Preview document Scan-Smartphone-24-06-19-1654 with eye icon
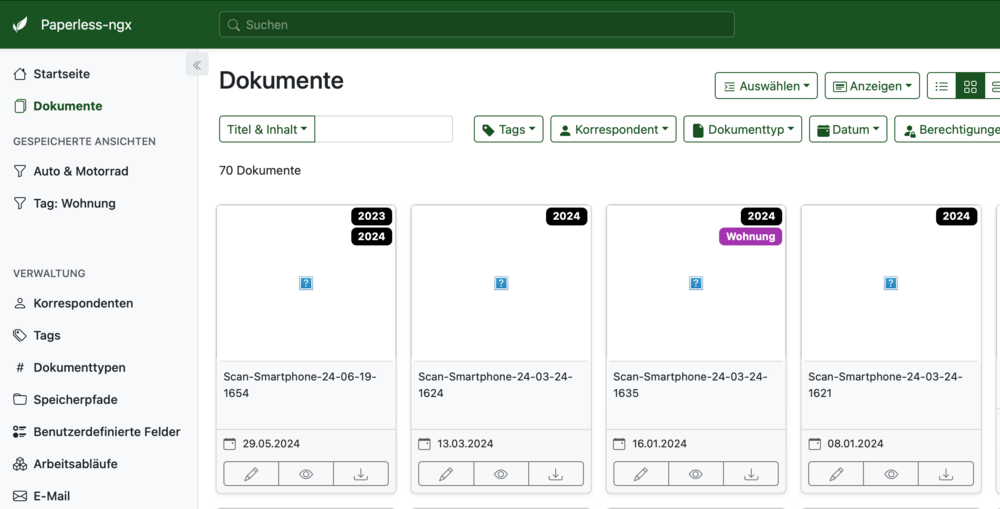Image resolution: width=1000 pixels, height=509 pixels. (306, 474)
